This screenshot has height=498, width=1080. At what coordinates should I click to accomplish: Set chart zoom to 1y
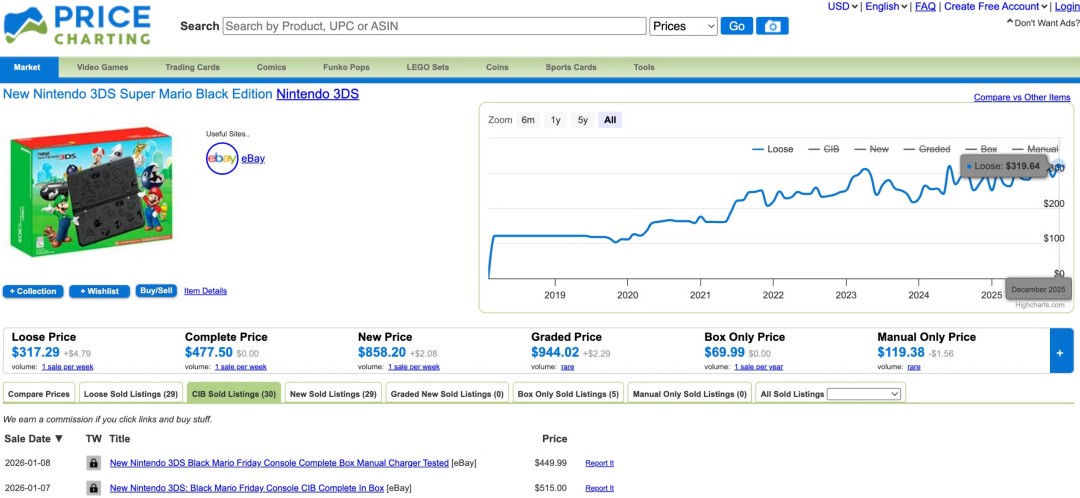coord(556,120)
